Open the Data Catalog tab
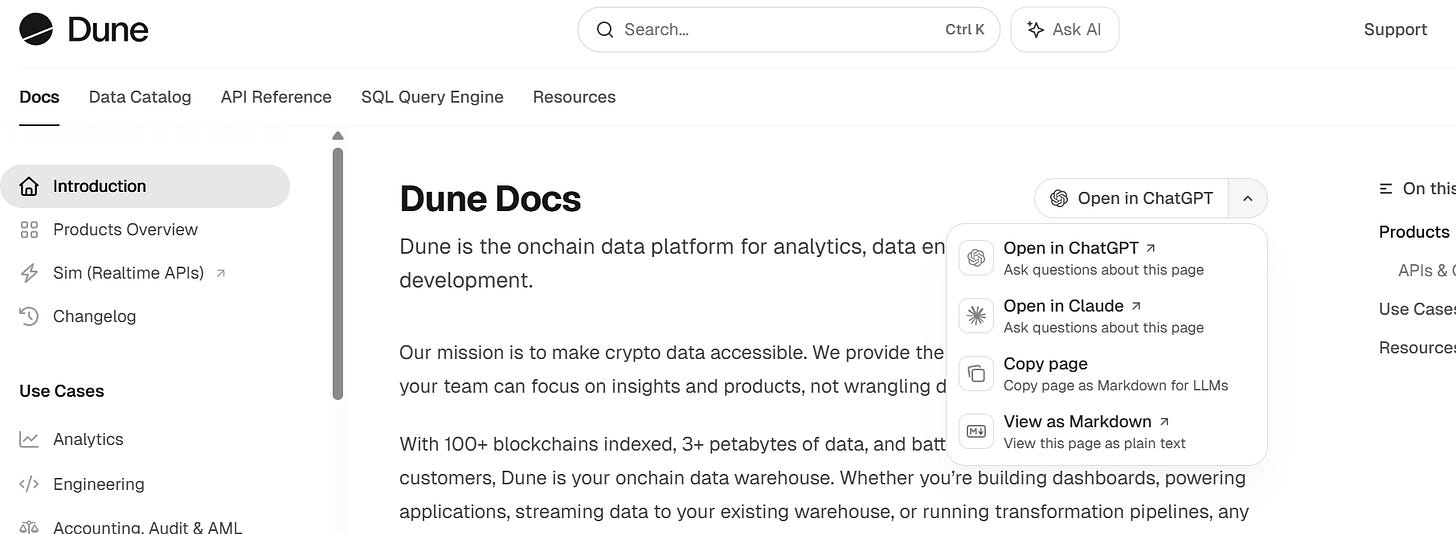 coord(140,97)
